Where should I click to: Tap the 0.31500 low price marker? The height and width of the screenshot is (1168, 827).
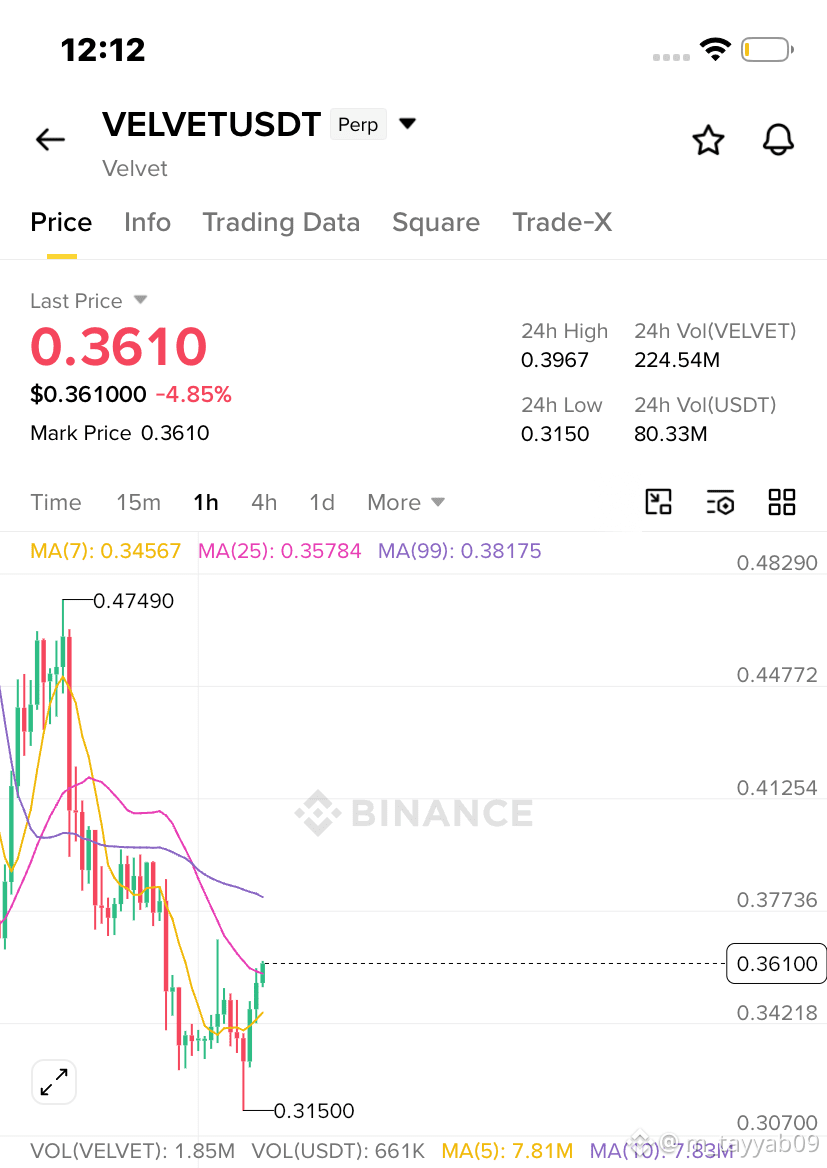[314, 1111]
